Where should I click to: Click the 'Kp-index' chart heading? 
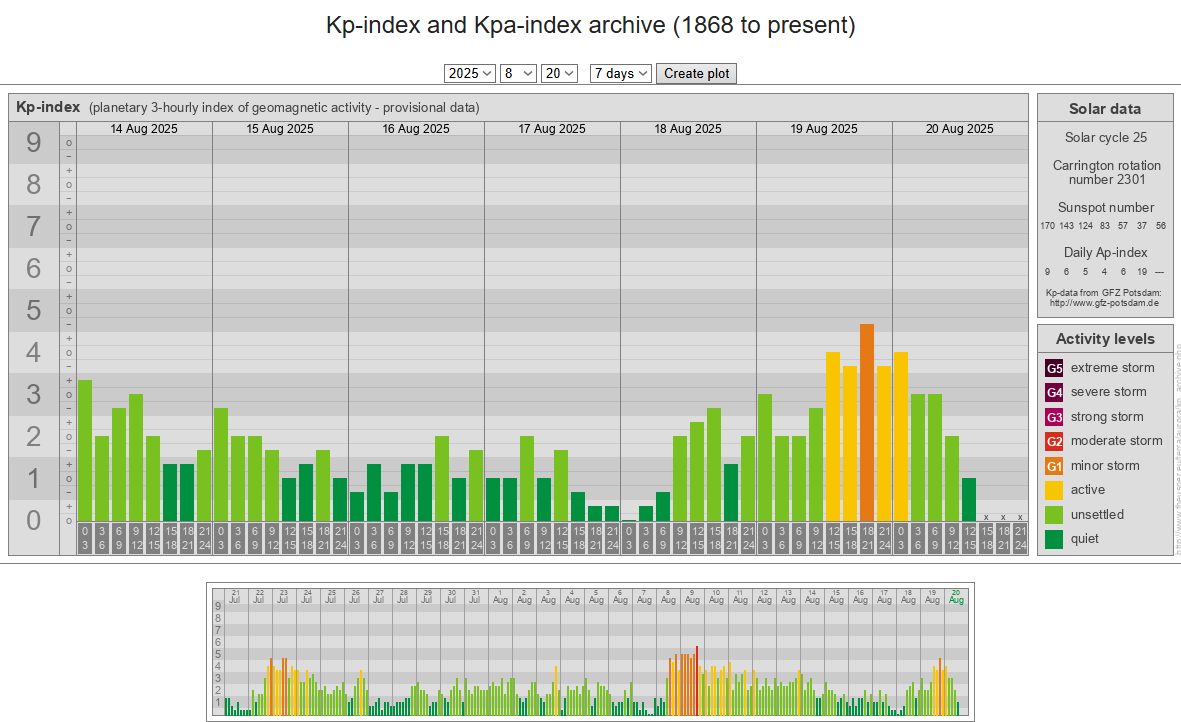[48, 107]
